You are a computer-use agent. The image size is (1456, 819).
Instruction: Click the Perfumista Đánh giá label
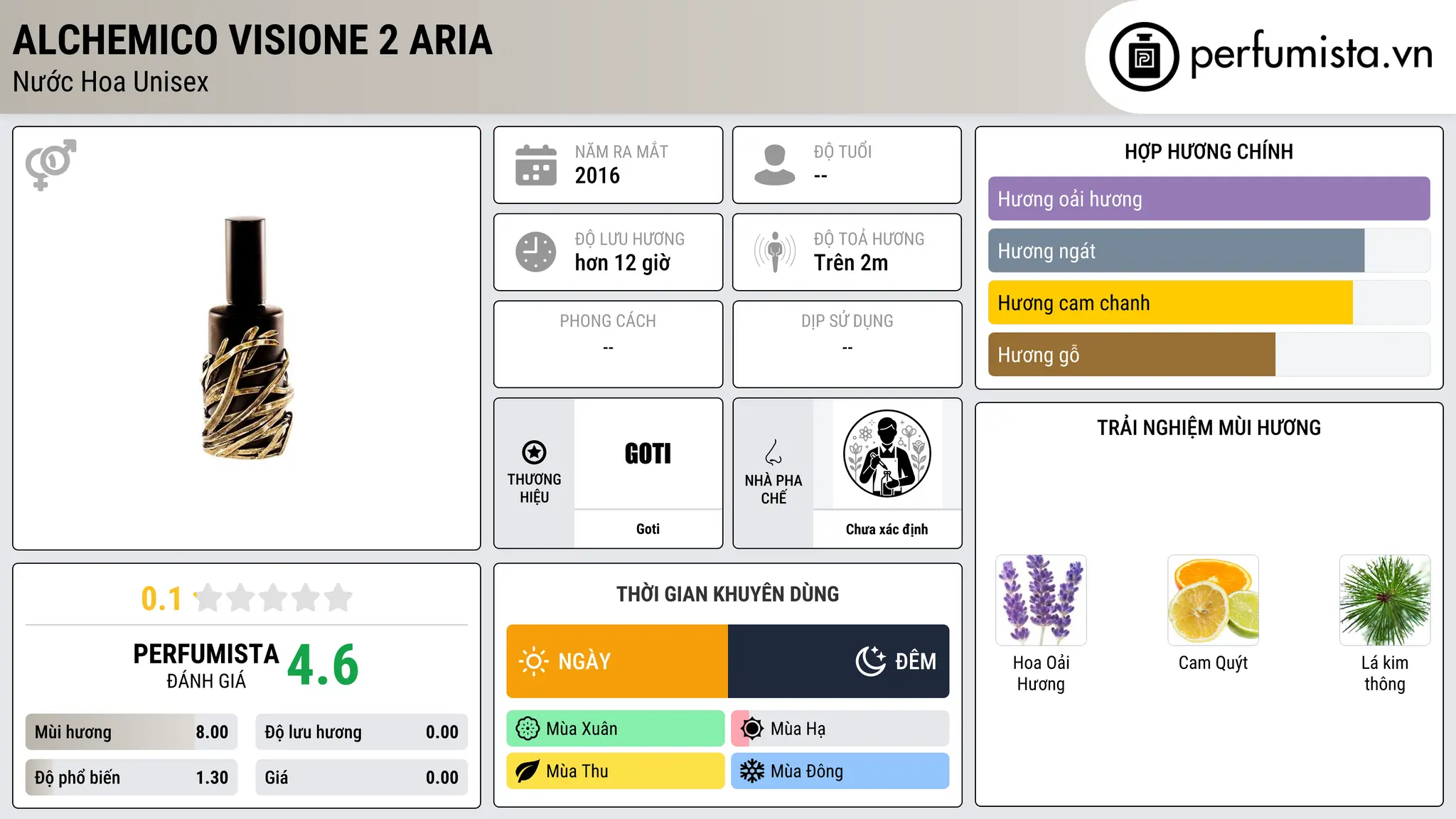206,665
